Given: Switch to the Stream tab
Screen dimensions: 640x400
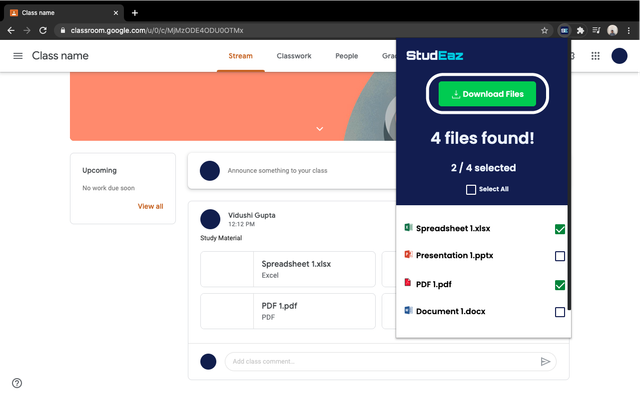Looking at the screenshot, I should [x=240, y=56].
